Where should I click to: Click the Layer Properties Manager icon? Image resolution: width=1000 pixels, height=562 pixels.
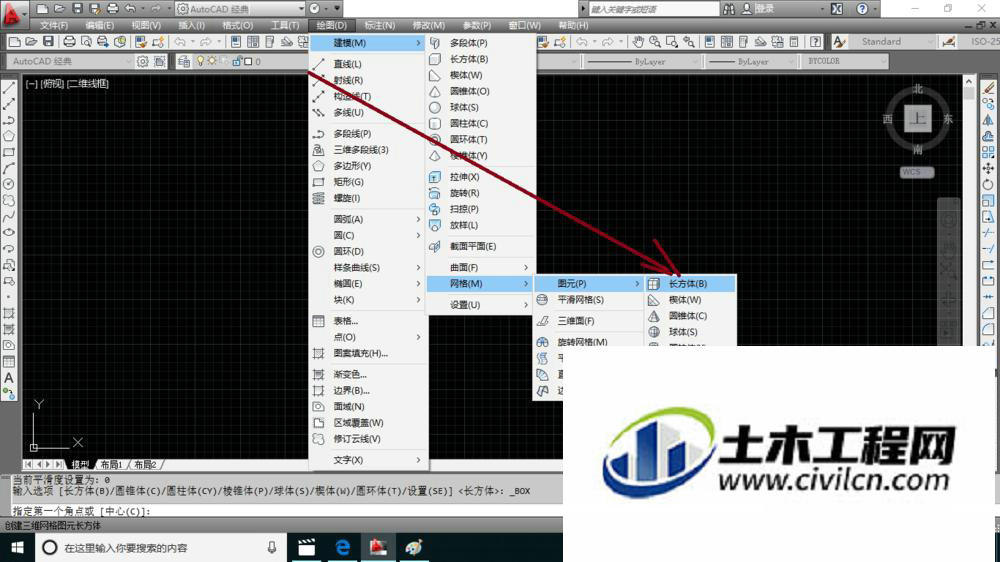coord(184,61)
